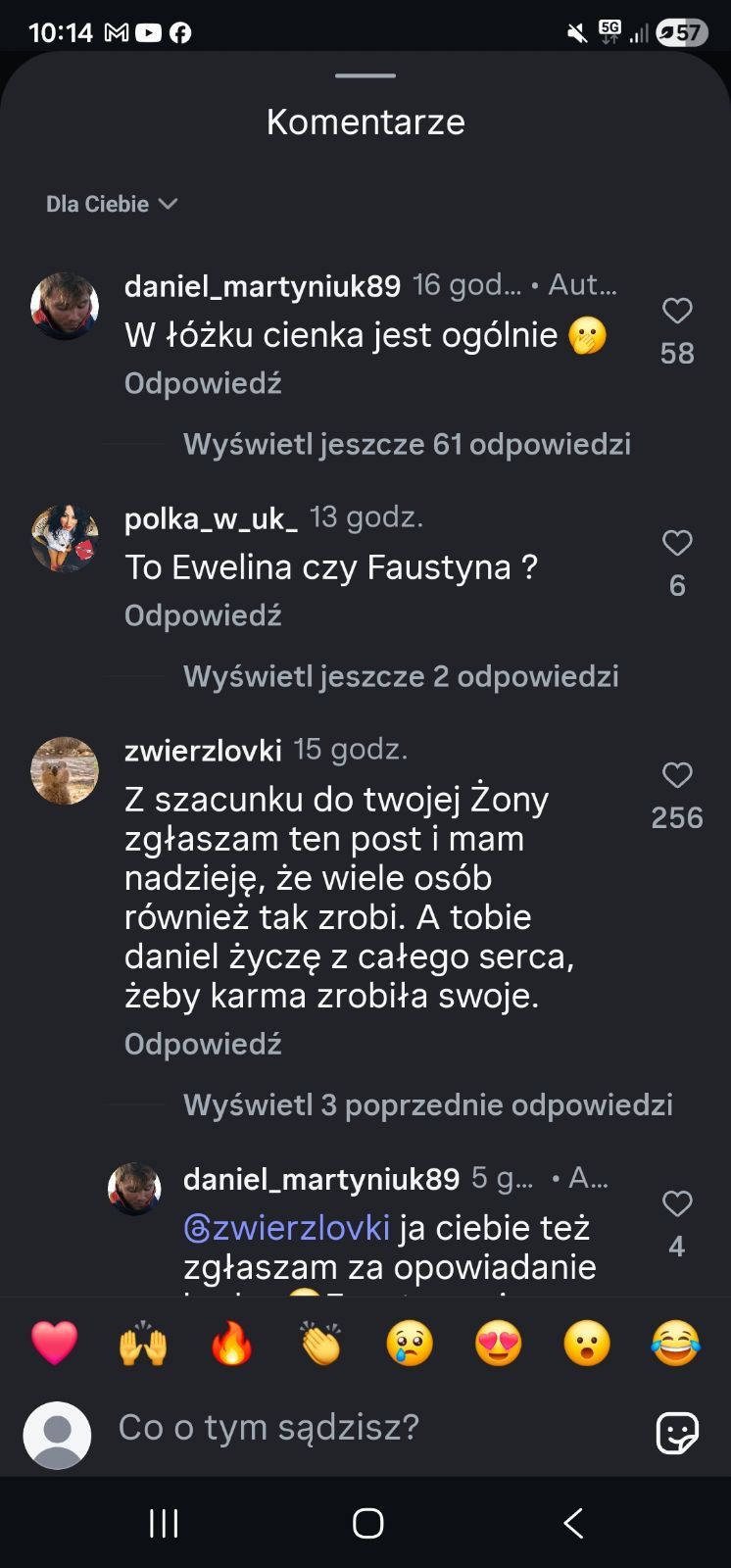Like zwierzlovki's comment with 256 likes

coord(676,776)
